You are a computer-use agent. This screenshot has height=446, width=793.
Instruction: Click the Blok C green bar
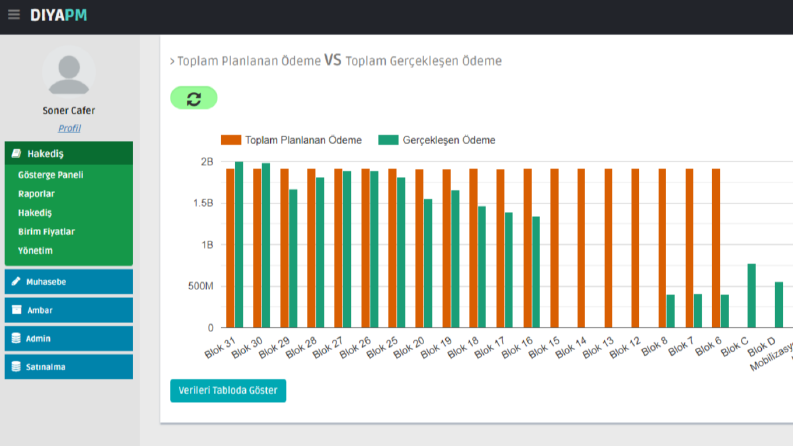click(752, 296)
